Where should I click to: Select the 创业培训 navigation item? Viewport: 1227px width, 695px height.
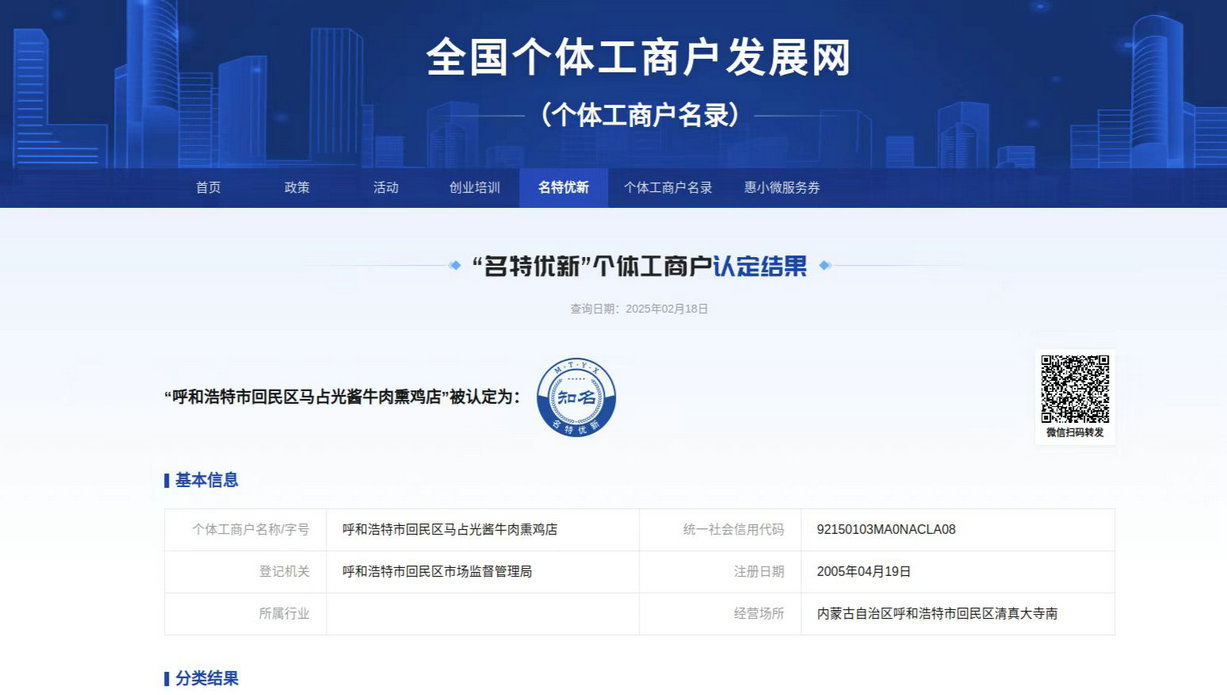(x=474, y=188)
